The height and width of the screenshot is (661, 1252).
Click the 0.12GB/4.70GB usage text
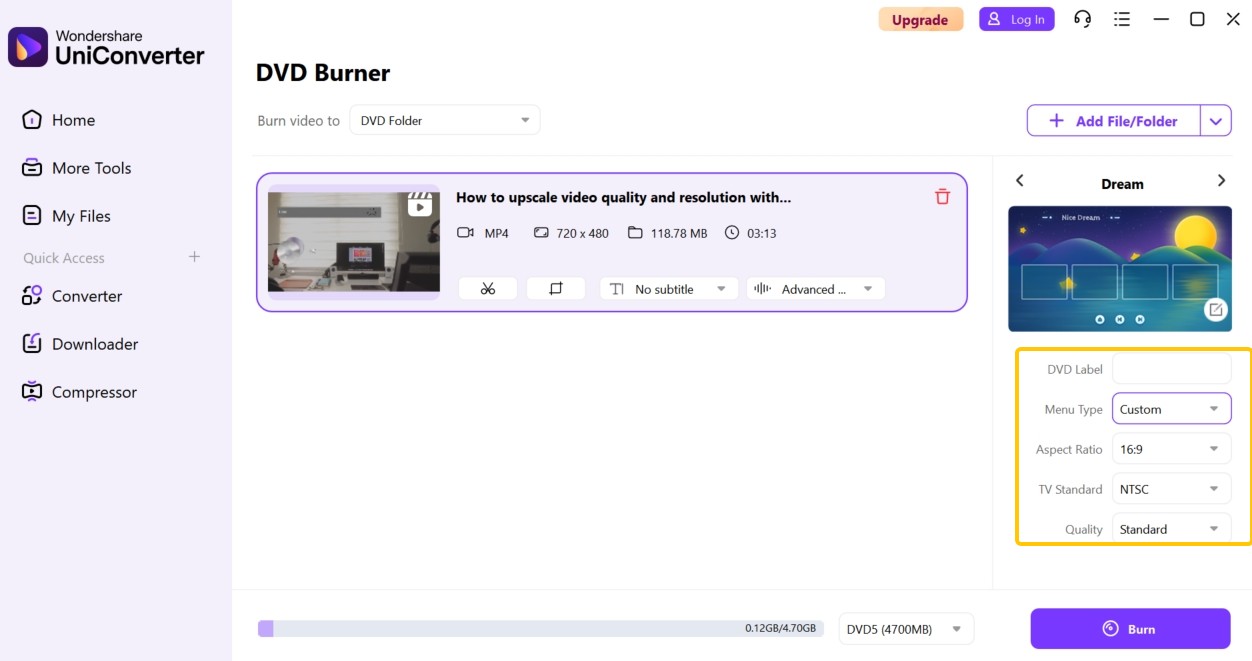[x=780, y=628]
